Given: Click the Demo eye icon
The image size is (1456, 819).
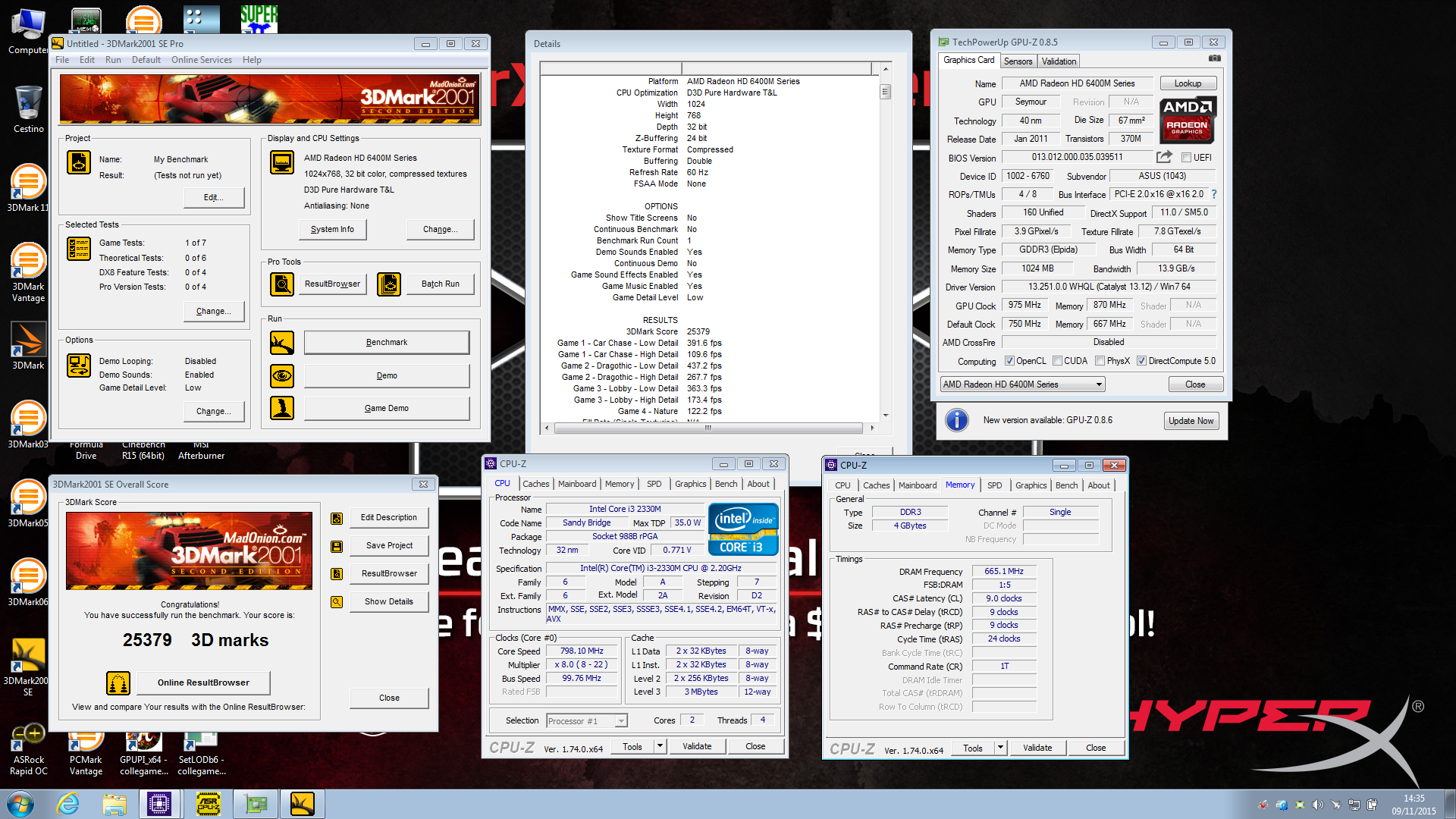Looking at the screenshot, I should pyautogui.click(x=282, y=375).
